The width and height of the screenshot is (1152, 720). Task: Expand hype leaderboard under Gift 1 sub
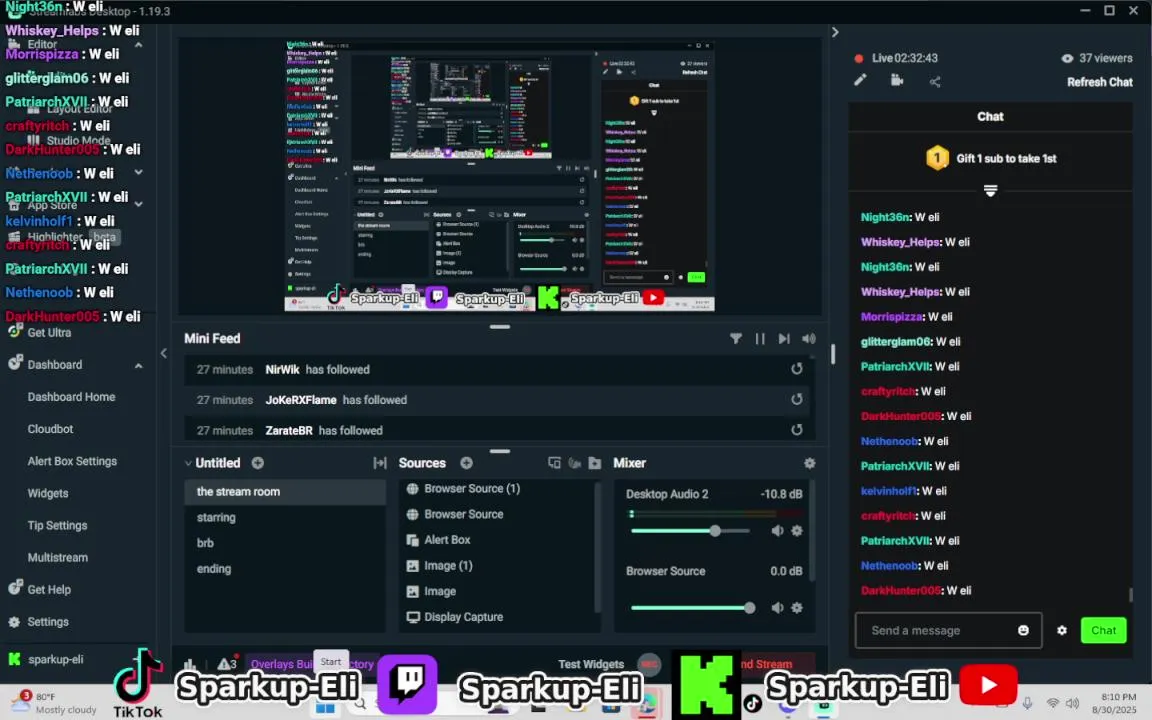pyautogui.click(x=990, y=190)
